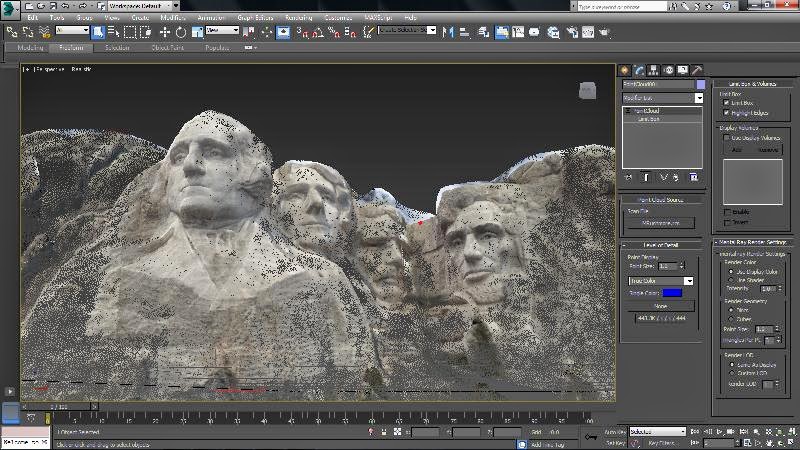This screenshot has height=450, width=800.
Task: Click the point cloud source file button
Action: (660, 222)
